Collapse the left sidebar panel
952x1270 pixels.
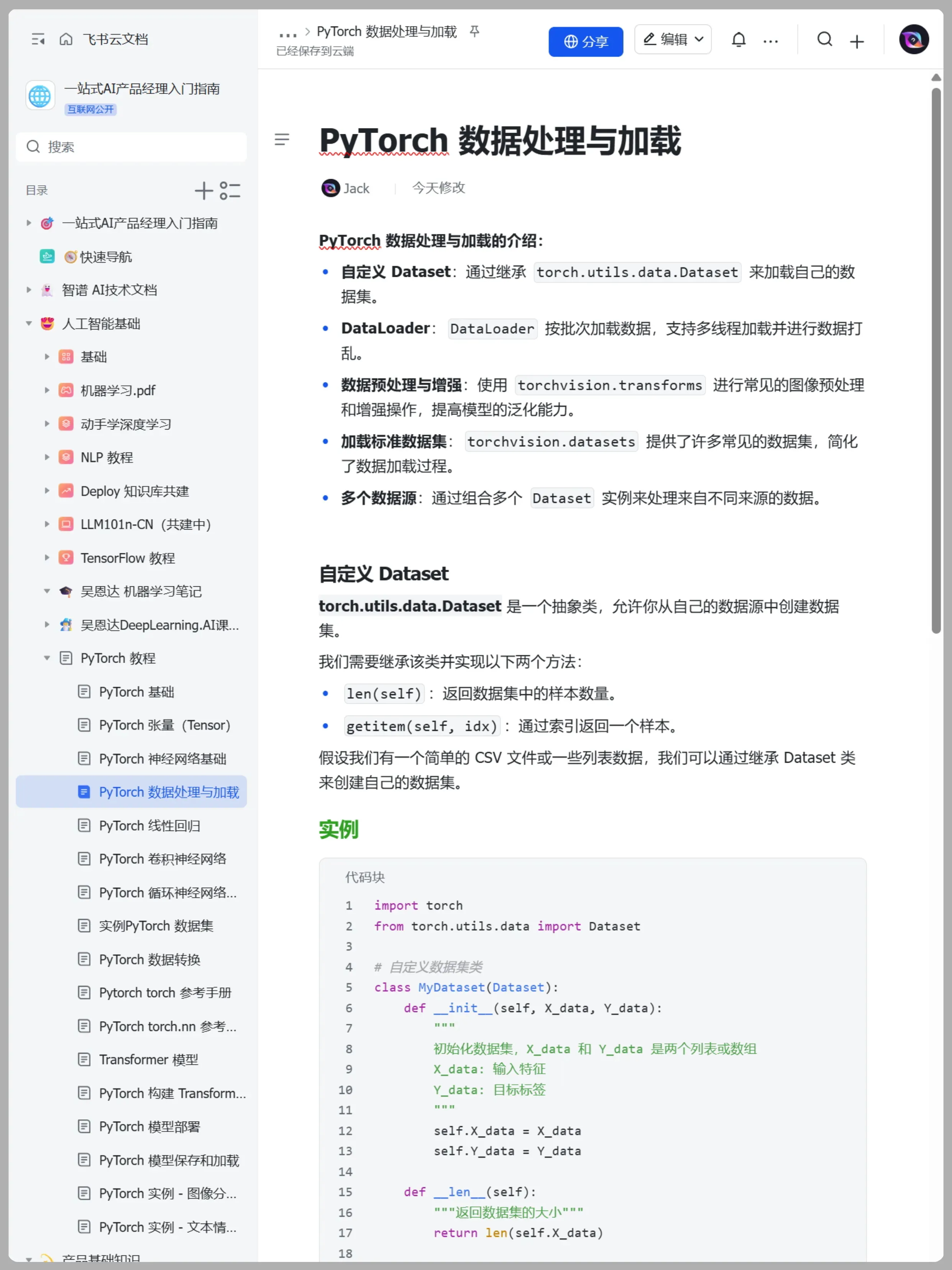pyautogui.click(x=38, y=38)
